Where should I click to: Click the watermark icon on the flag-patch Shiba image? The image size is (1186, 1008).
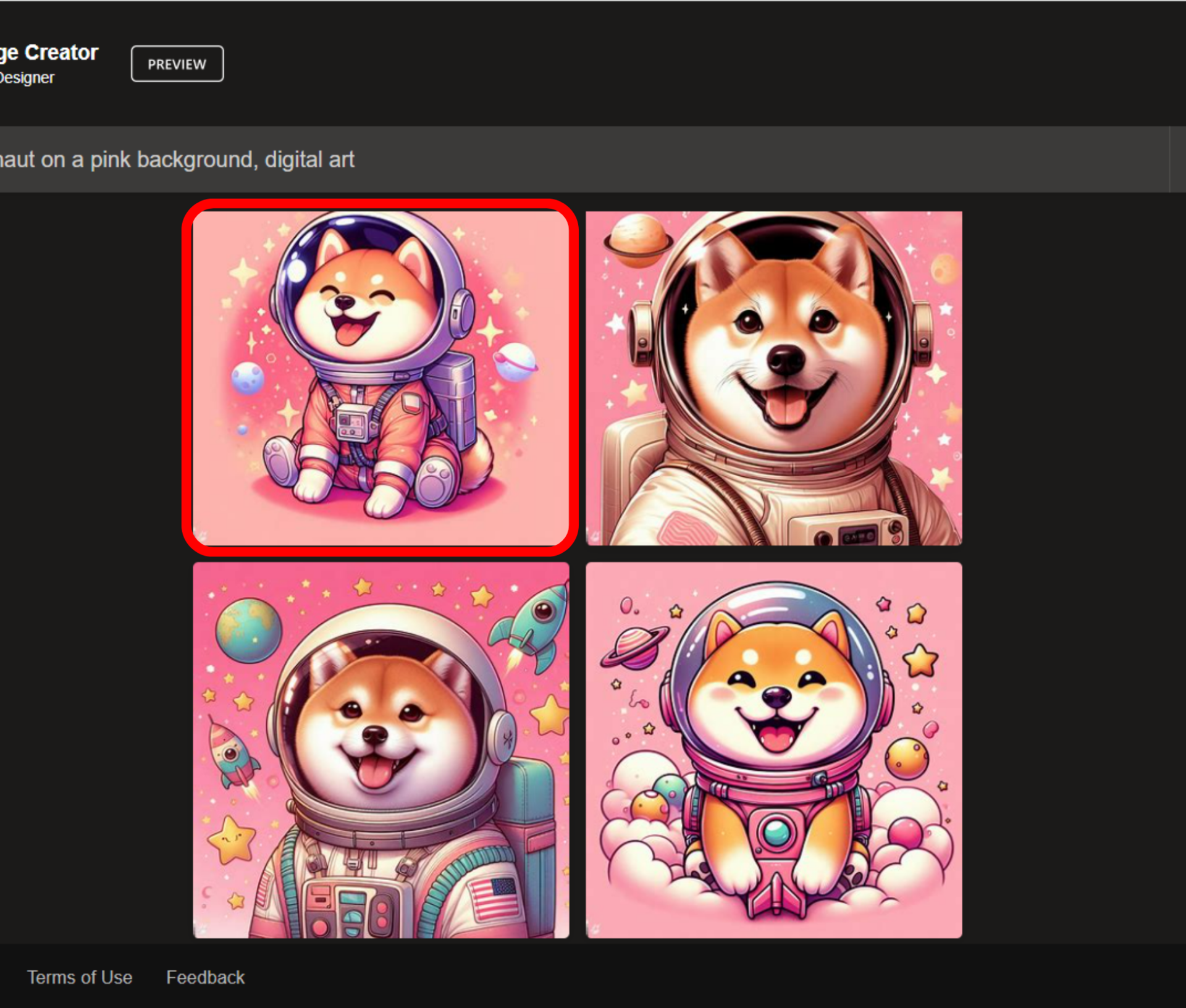tap(202, 928)
